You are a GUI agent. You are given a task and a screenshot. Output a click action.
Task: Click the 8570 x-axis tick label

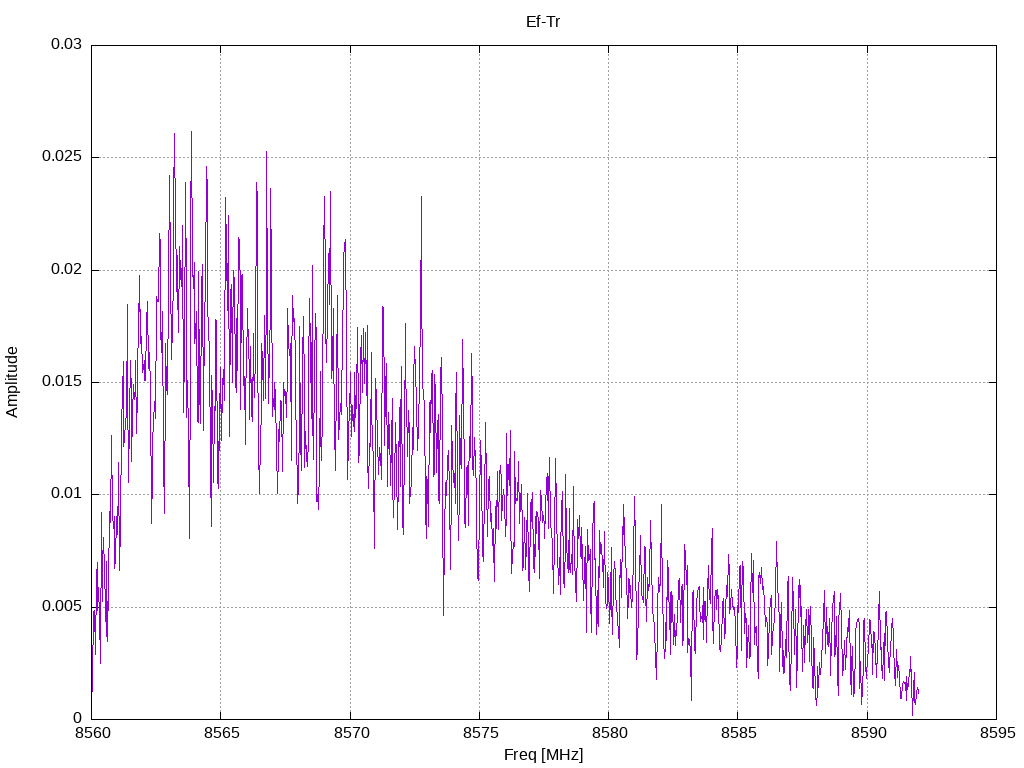pyautogui.click(x=351, y=733)
